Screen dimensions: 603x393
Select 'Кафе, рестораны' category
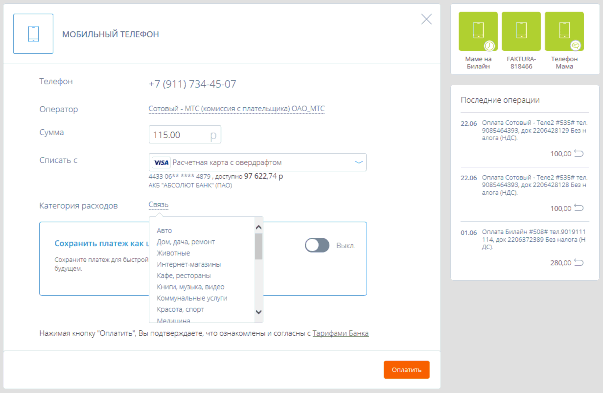[x=183, y=275]
